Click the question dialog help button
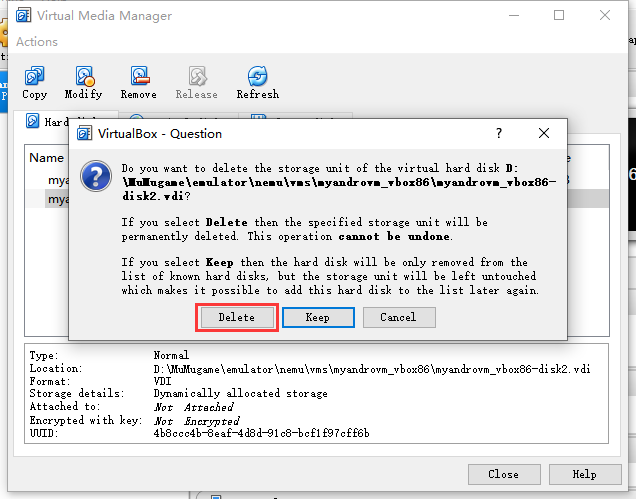The image size is (636, 499). [499, 133]
